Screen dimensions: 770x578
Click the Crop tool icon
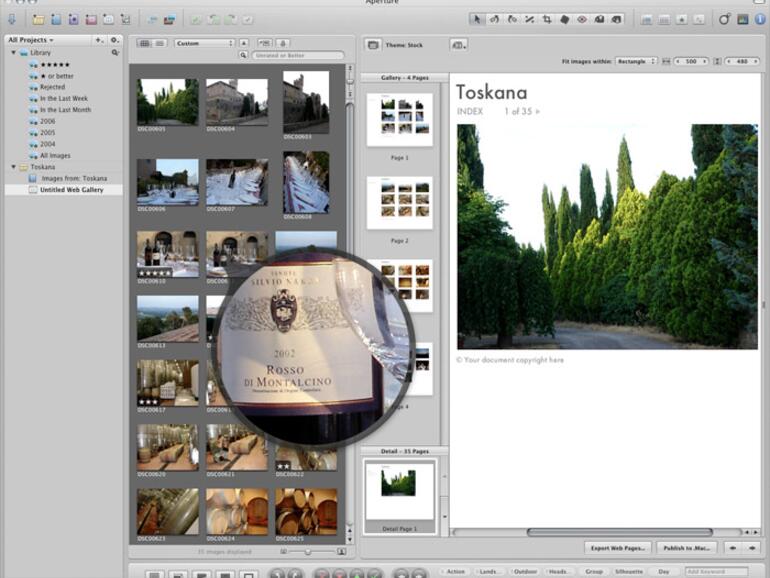(546, 19)
